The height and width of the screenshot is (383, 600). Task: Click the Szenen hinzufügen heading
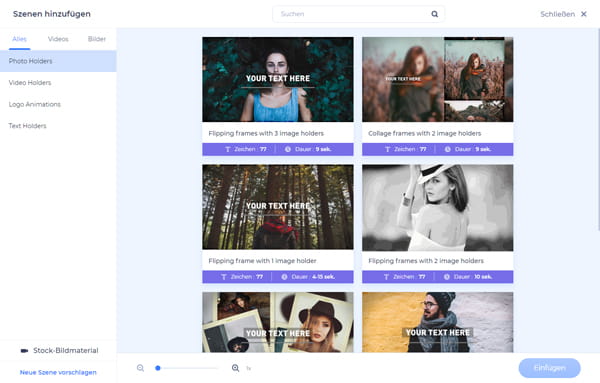point(52,14)
